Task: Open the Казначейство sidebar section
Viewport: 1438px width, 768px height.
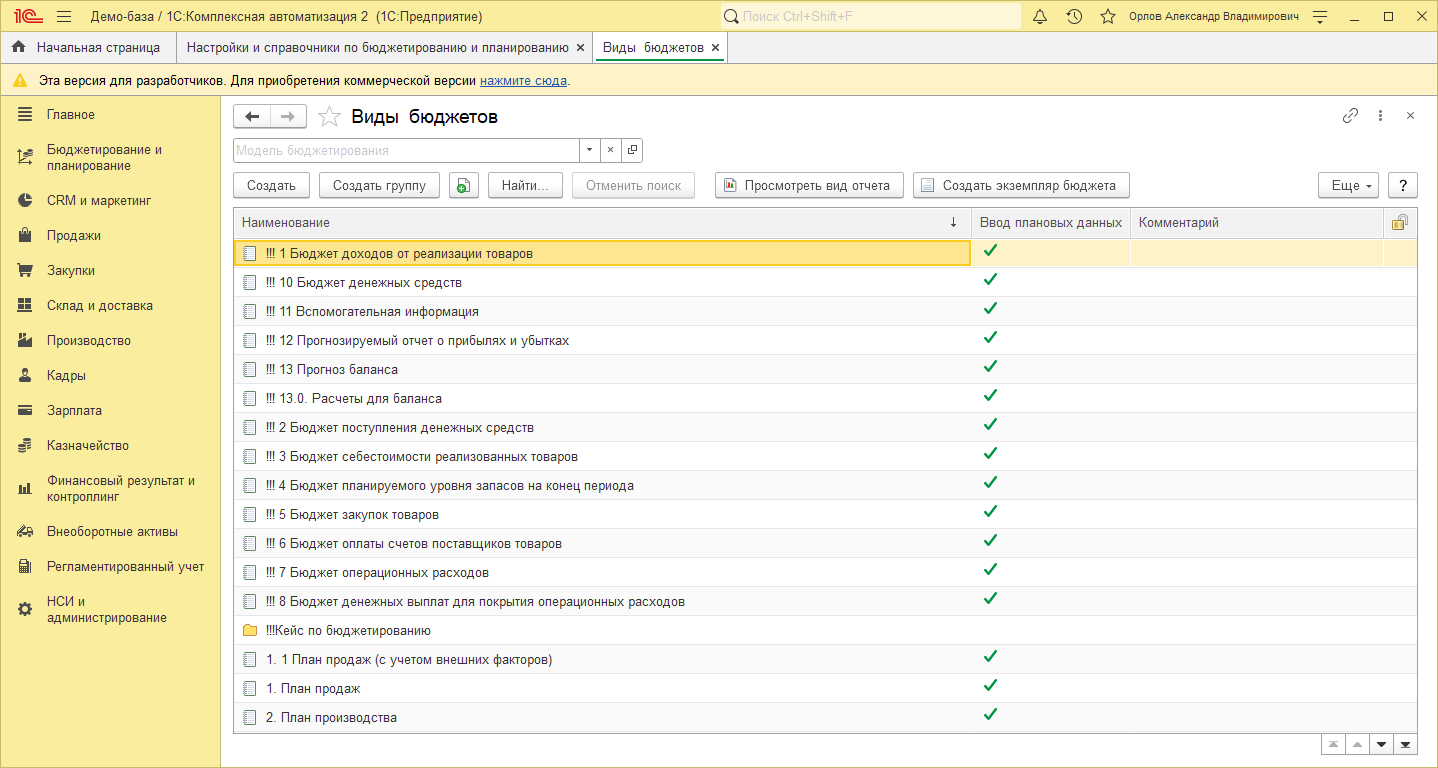Action: click(x=88, y=446)
